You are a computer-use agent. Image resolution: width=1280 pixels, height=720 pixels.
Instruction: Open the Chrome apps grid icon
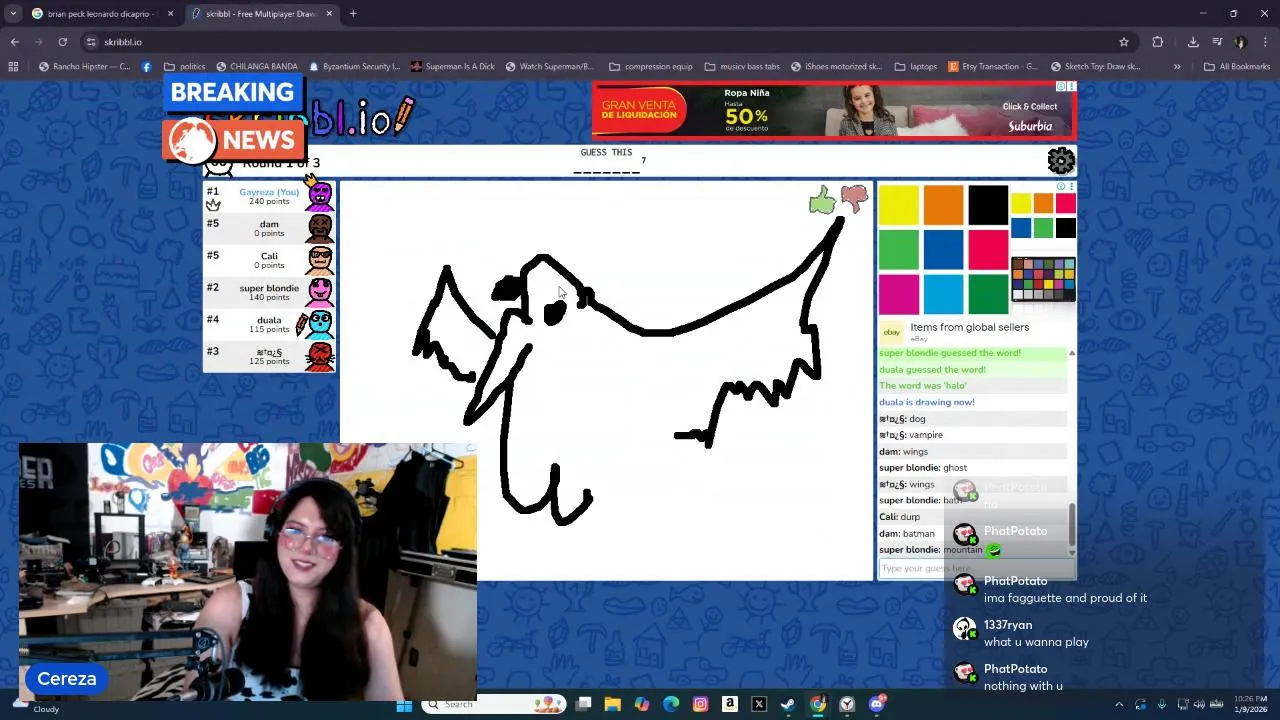[13, 67]
